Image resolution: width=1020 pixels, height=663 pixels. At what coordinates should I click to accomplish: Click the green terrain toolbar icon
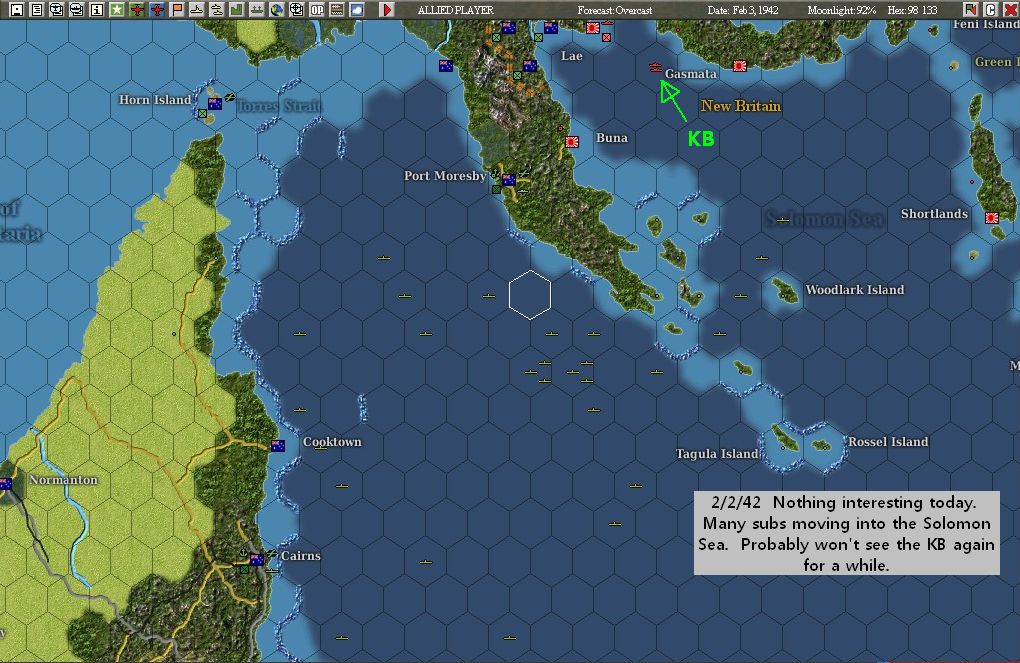[x=237, y=10]
